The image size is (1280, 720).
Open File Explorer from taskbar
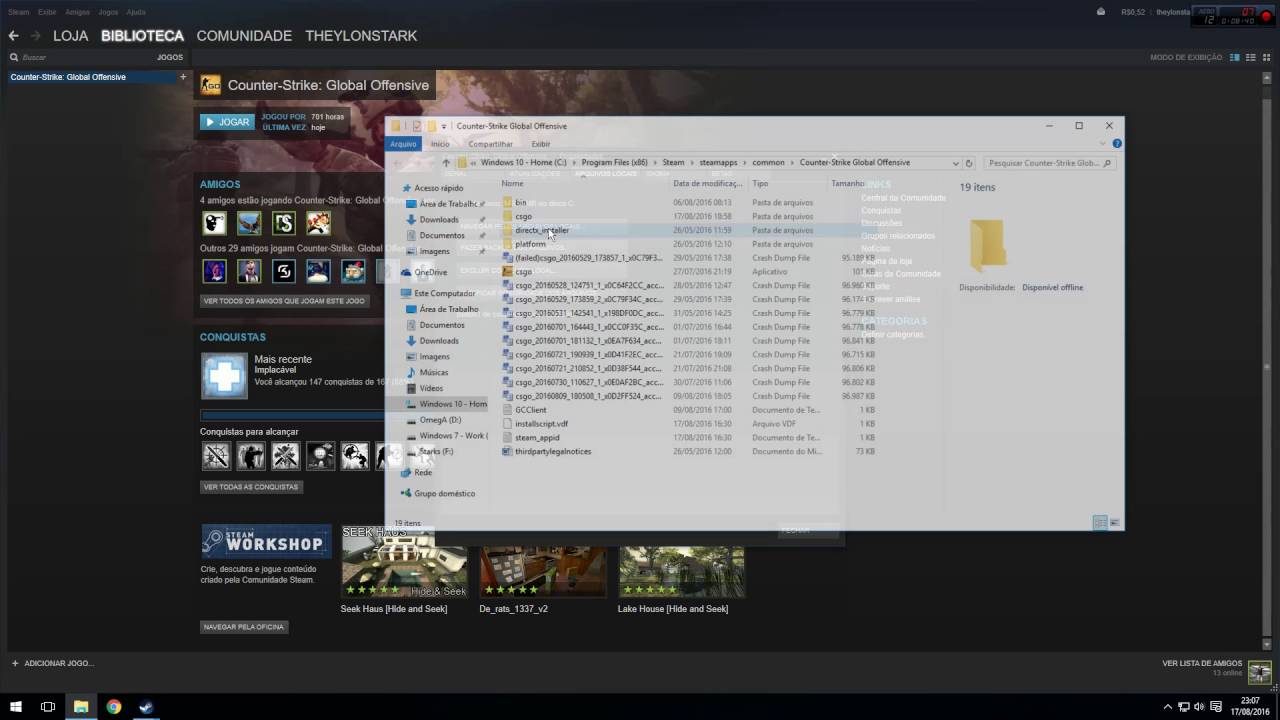(x=80, y=707)
